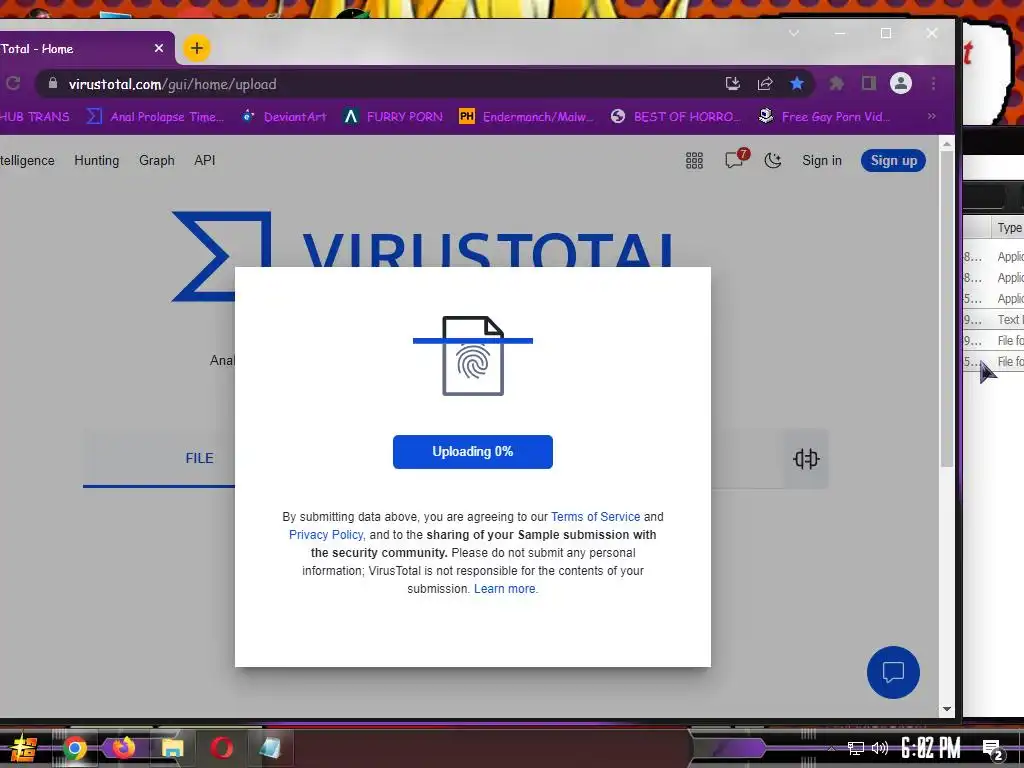Open File Explorer from the taskbar
Image resolution: width=1024 pixels, height=768 pixels.
pyautogui.click(x=172, y=748)
